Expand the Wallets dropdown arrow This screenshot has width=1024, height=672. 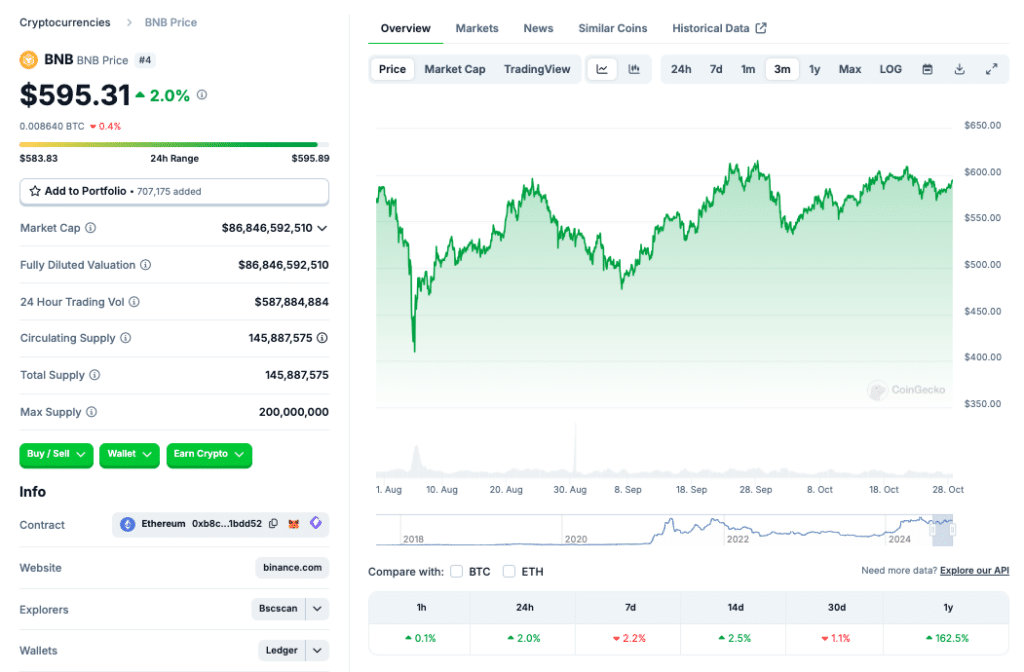pos(317,650)
